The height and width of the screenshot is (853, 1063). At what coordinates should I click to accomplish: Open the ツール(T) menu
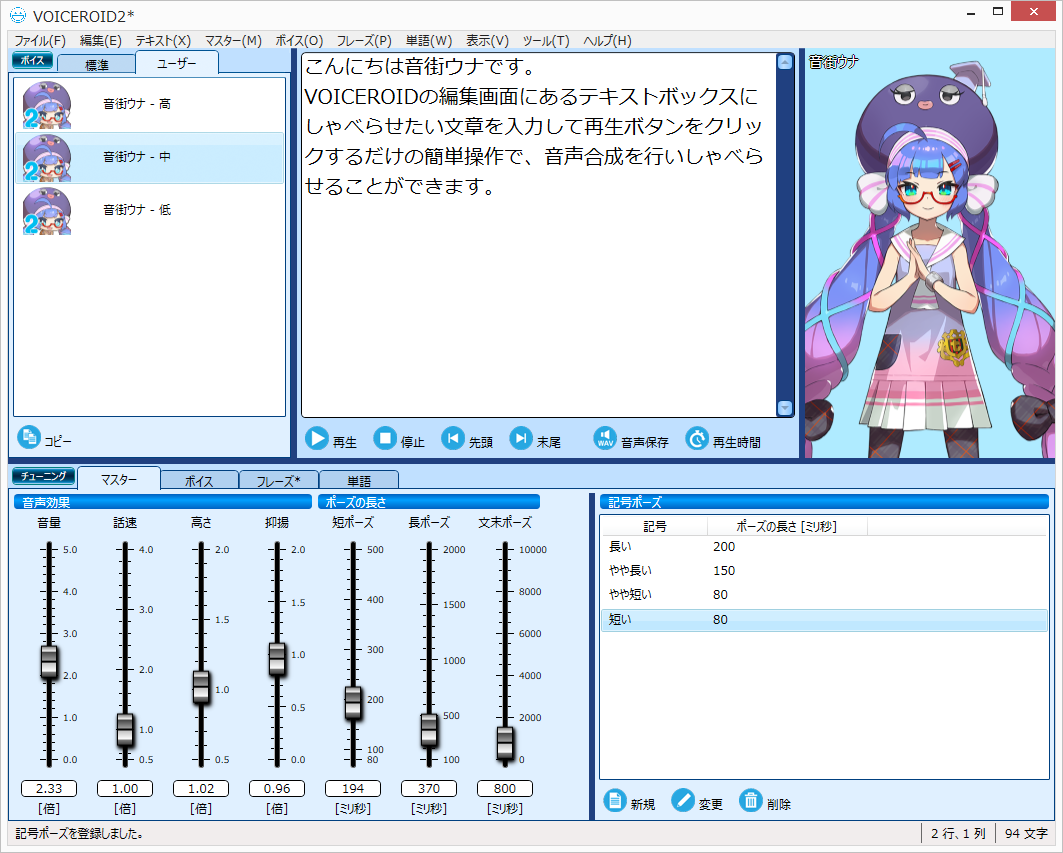point(546,41)
